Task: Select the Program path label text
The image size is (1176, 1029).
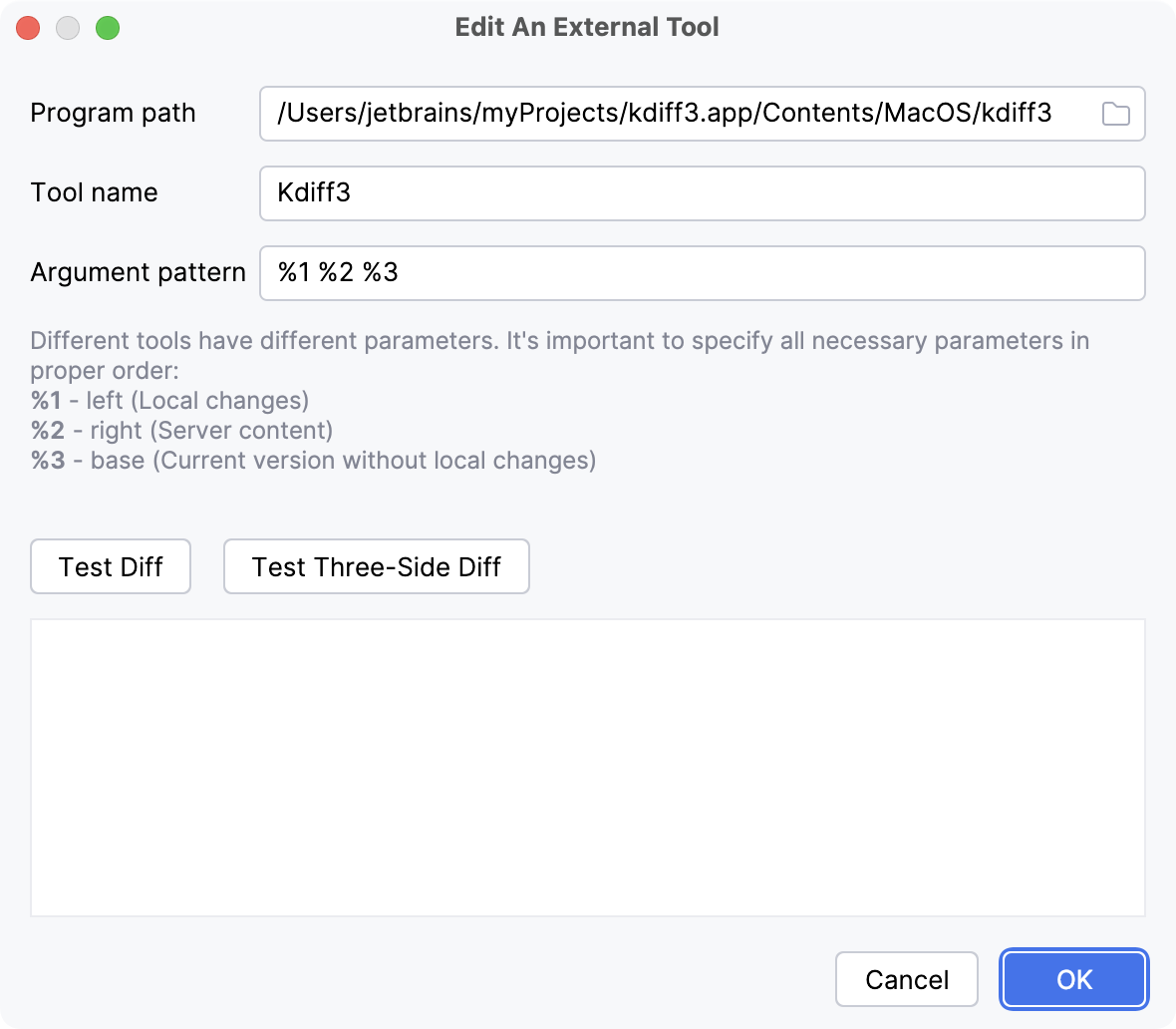Action: [113, 114]
